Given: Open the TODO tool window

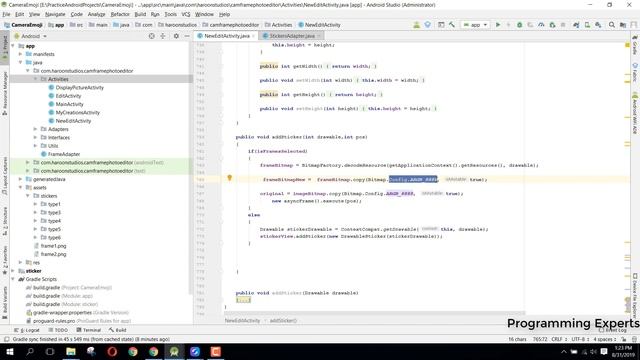Looking at the screenshot, I should (x=58, y=330).
